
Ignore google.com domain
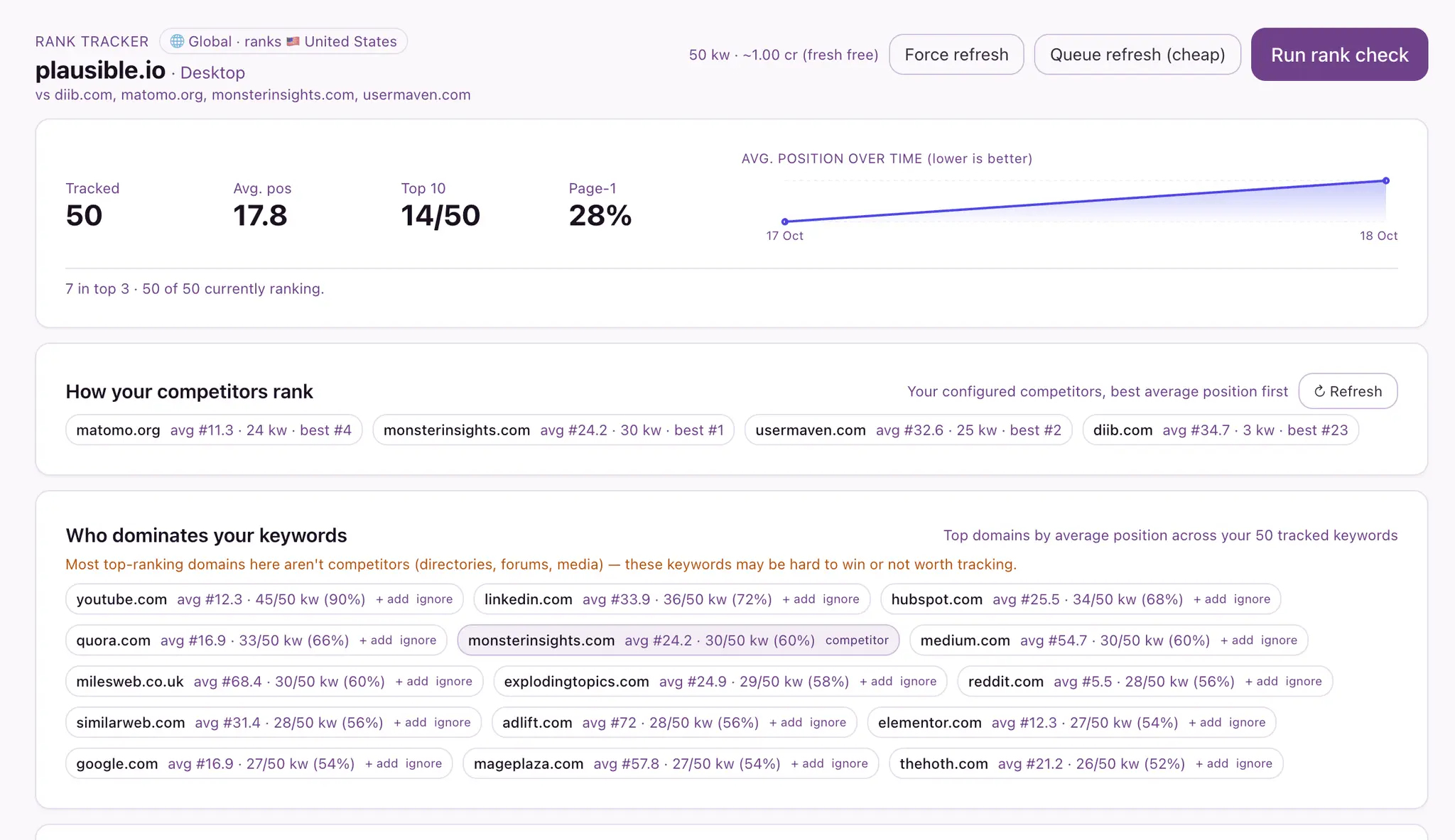click(x=423, y=764)
